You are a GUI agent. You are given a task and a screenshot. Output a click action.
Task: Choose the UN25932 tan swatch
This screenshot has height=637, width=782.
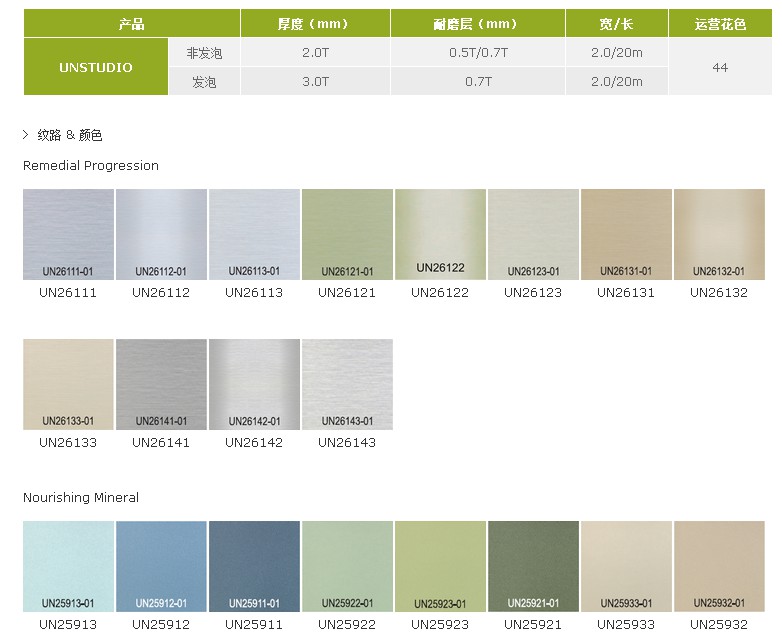pos(719,567)
